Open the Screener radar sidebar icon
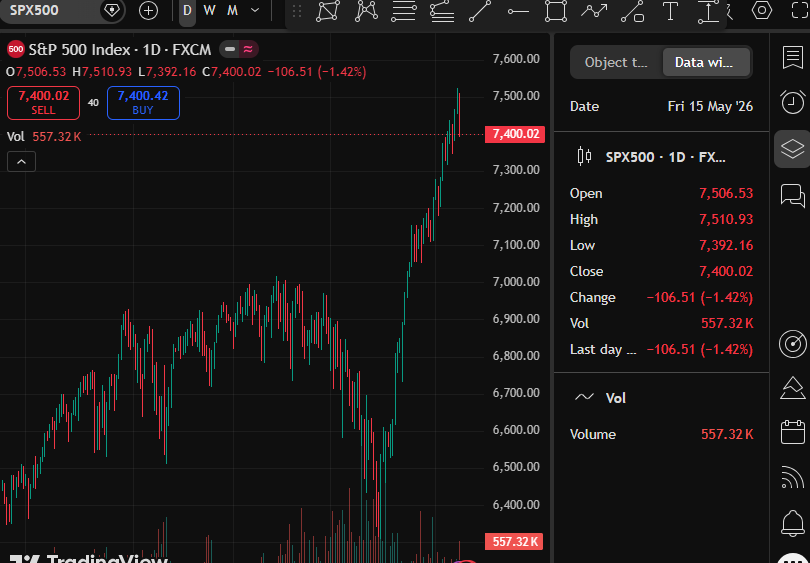This screenshot has width=810, height=563. point(792,343)
